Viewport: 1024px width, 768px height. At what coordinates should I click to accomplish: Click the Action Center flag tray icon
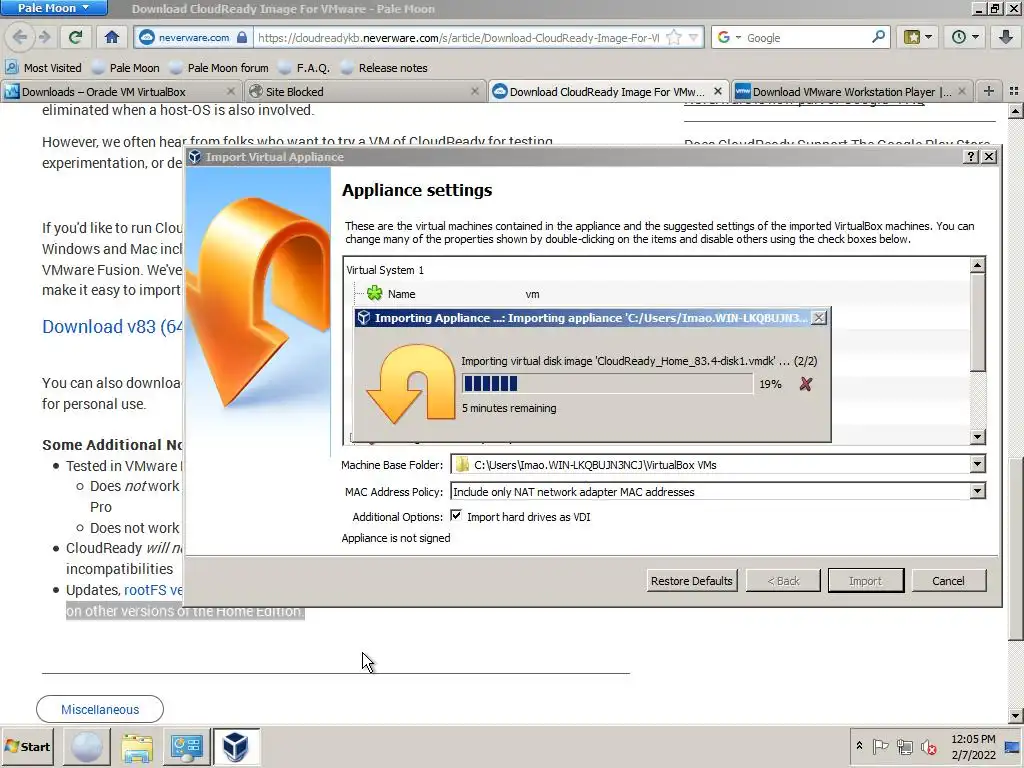point(880,746)
